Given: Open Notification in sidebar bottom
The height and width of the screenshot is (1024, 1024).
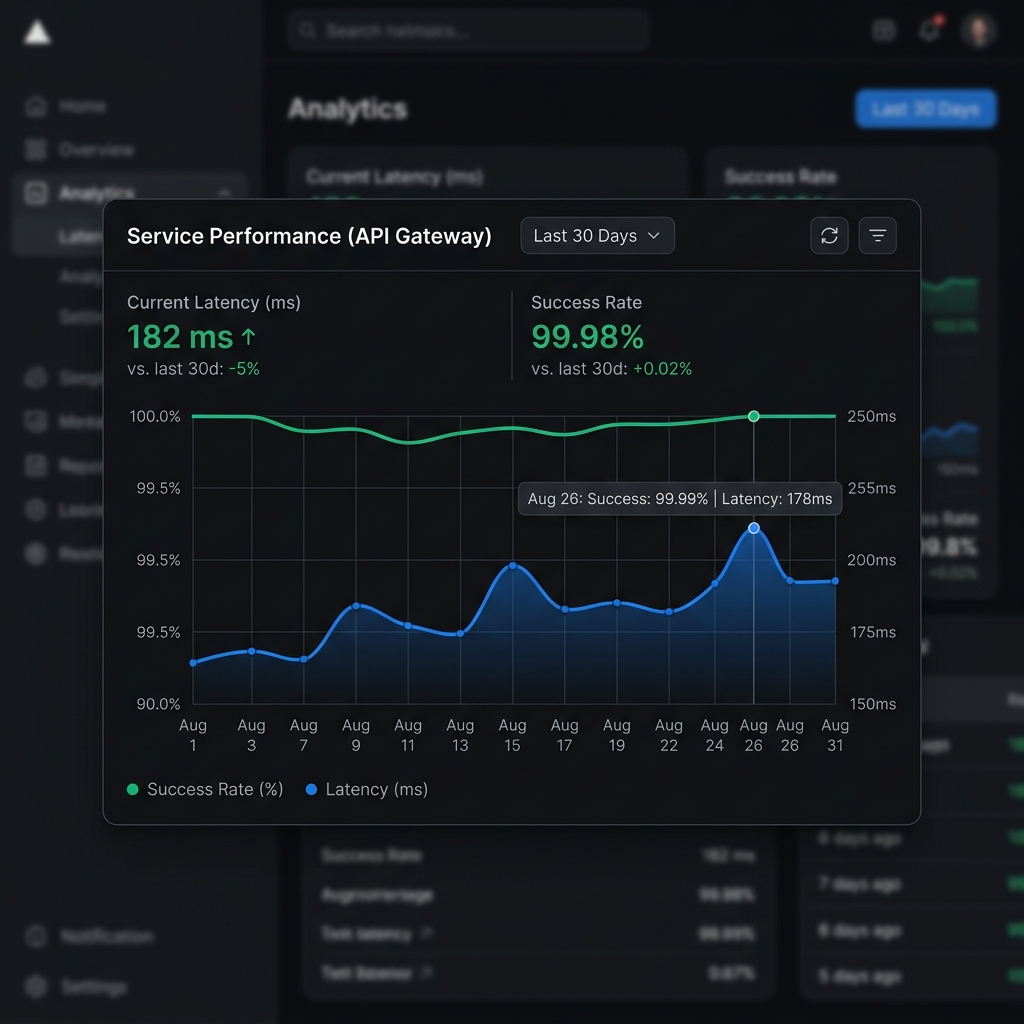Looking at the screenshot, I should point(107,936).
